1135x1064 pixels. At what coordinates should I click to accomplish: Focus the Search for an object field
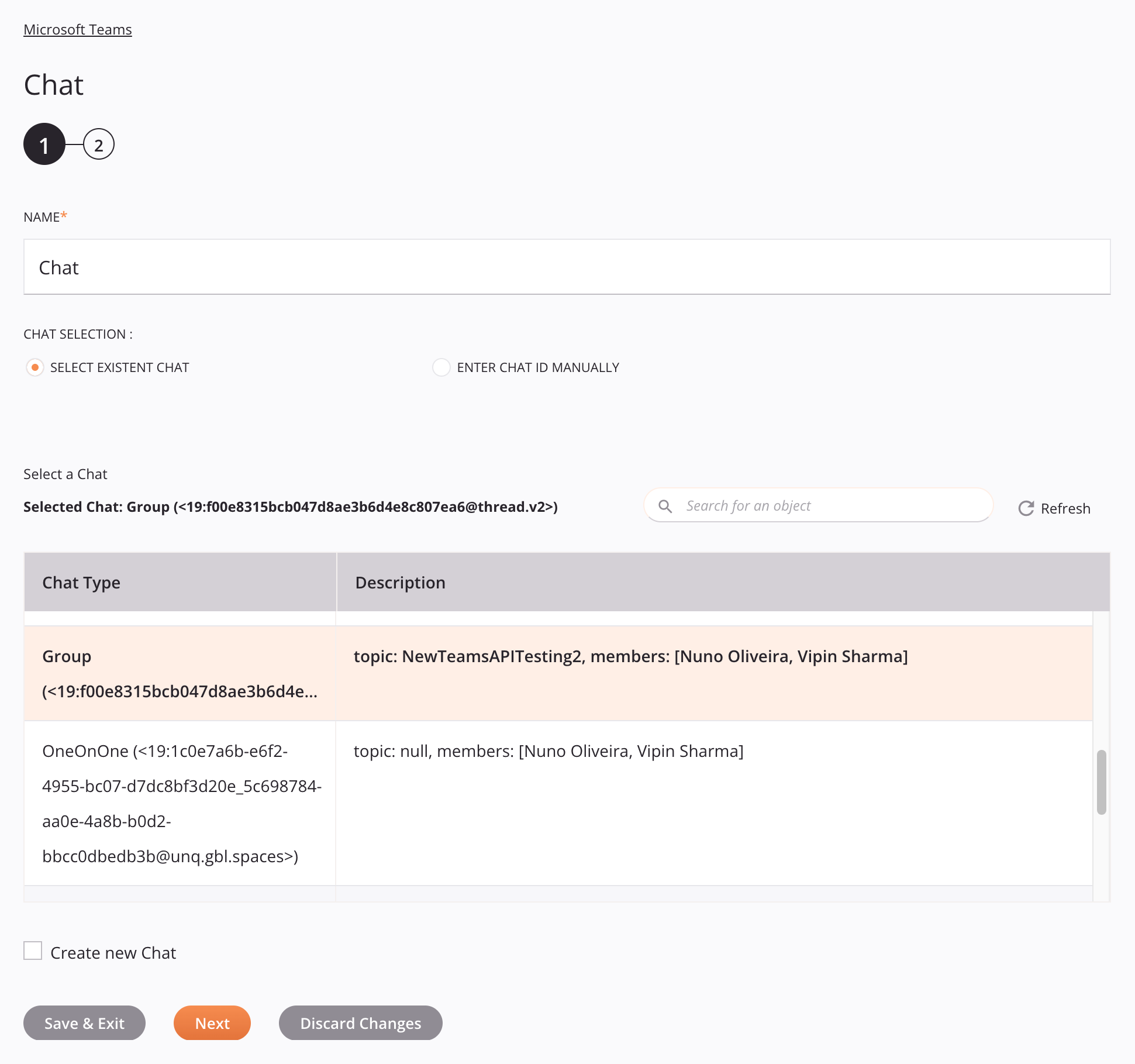tap(818, 505)
